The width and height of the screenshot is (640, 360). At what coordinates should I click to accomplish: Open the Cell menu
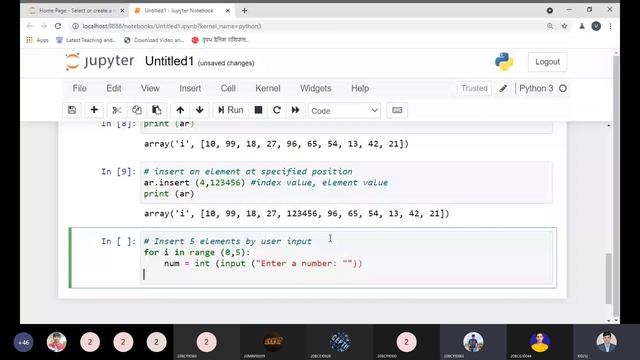click(x=228, y=88)
